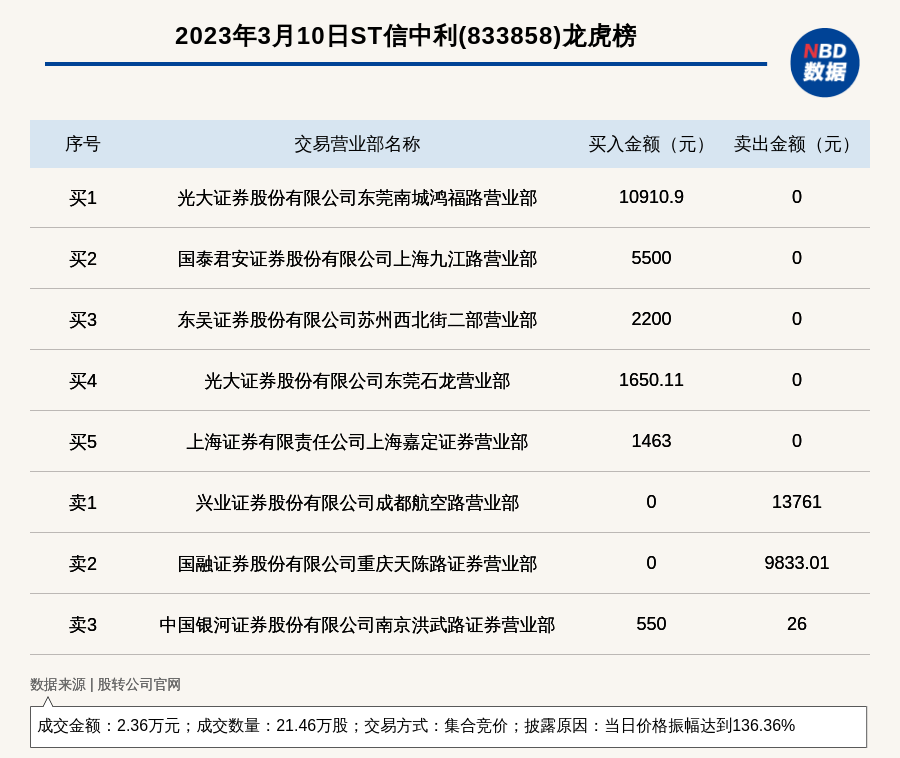
Task: Select the 买4 row label
Action: coord(83,381)
